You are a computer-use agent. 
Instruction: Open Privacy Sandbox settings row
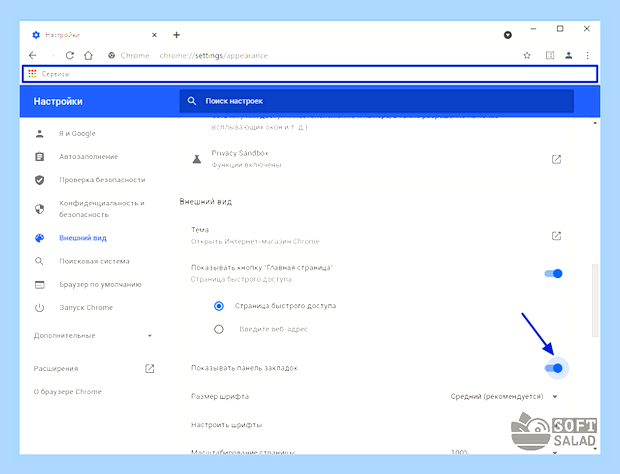click(376, 159)
